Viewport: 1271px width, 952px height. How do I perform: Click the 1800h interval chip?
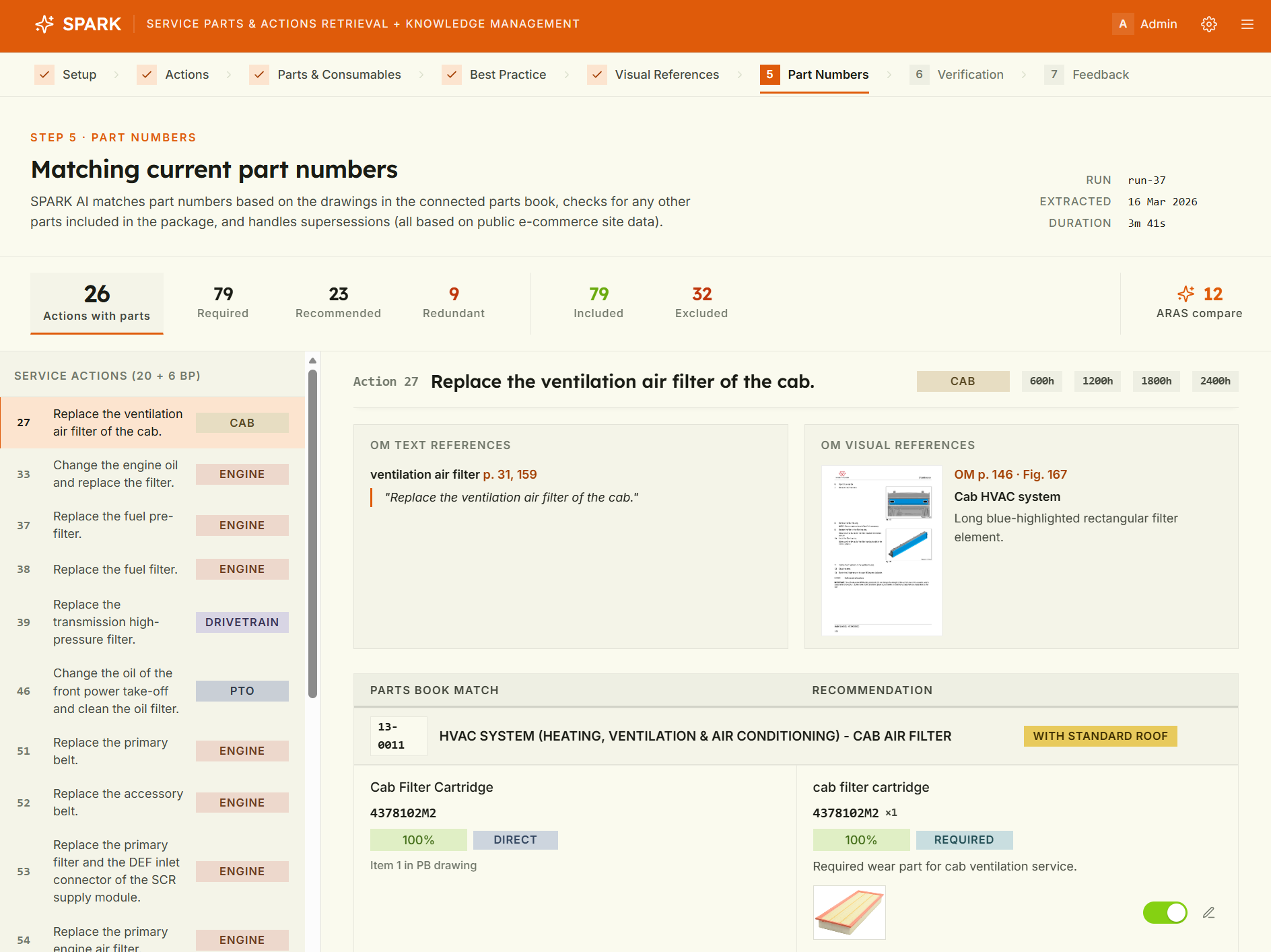coord(1157,381)
